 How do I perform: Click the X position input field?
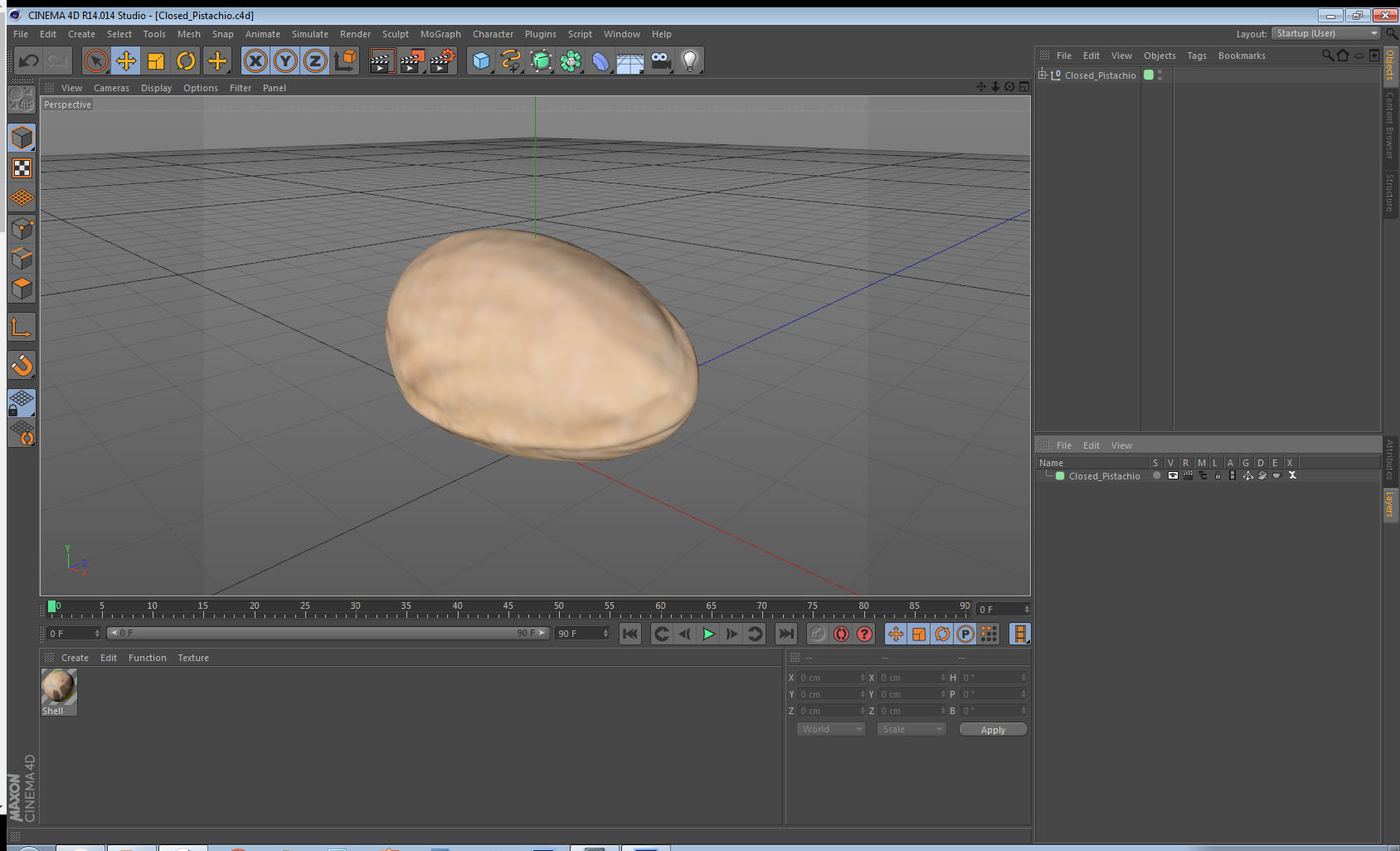point(832,678)
